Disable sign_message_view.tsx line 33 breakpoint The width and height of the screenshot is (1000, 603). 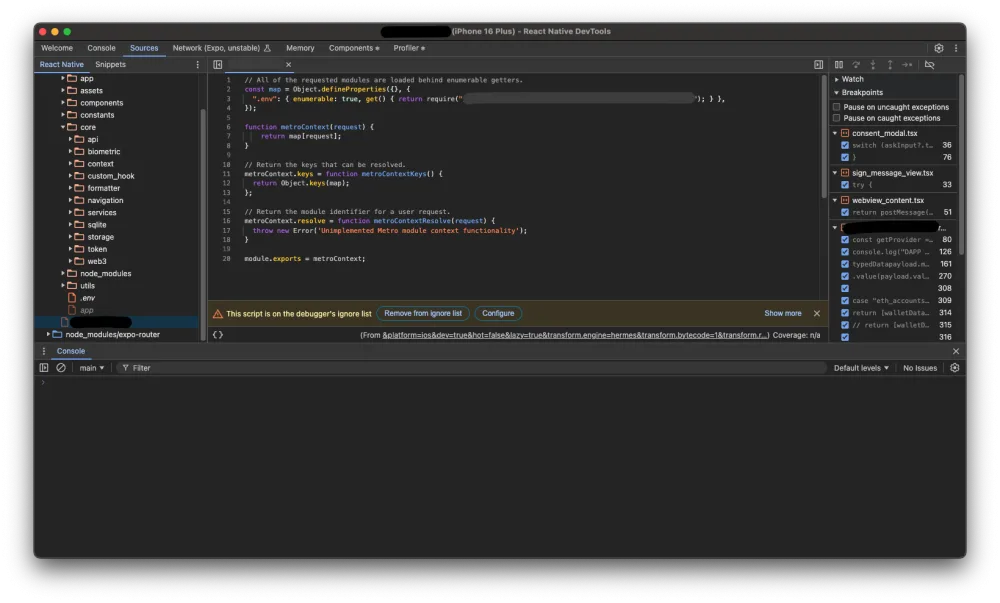[845, 185]
